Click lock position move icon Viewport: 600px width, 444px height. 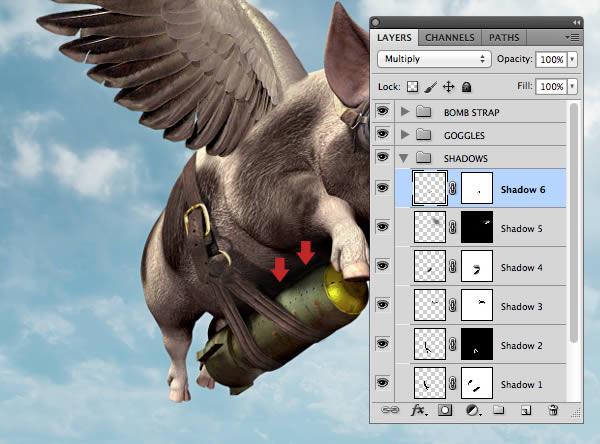(x=448, y=87)
